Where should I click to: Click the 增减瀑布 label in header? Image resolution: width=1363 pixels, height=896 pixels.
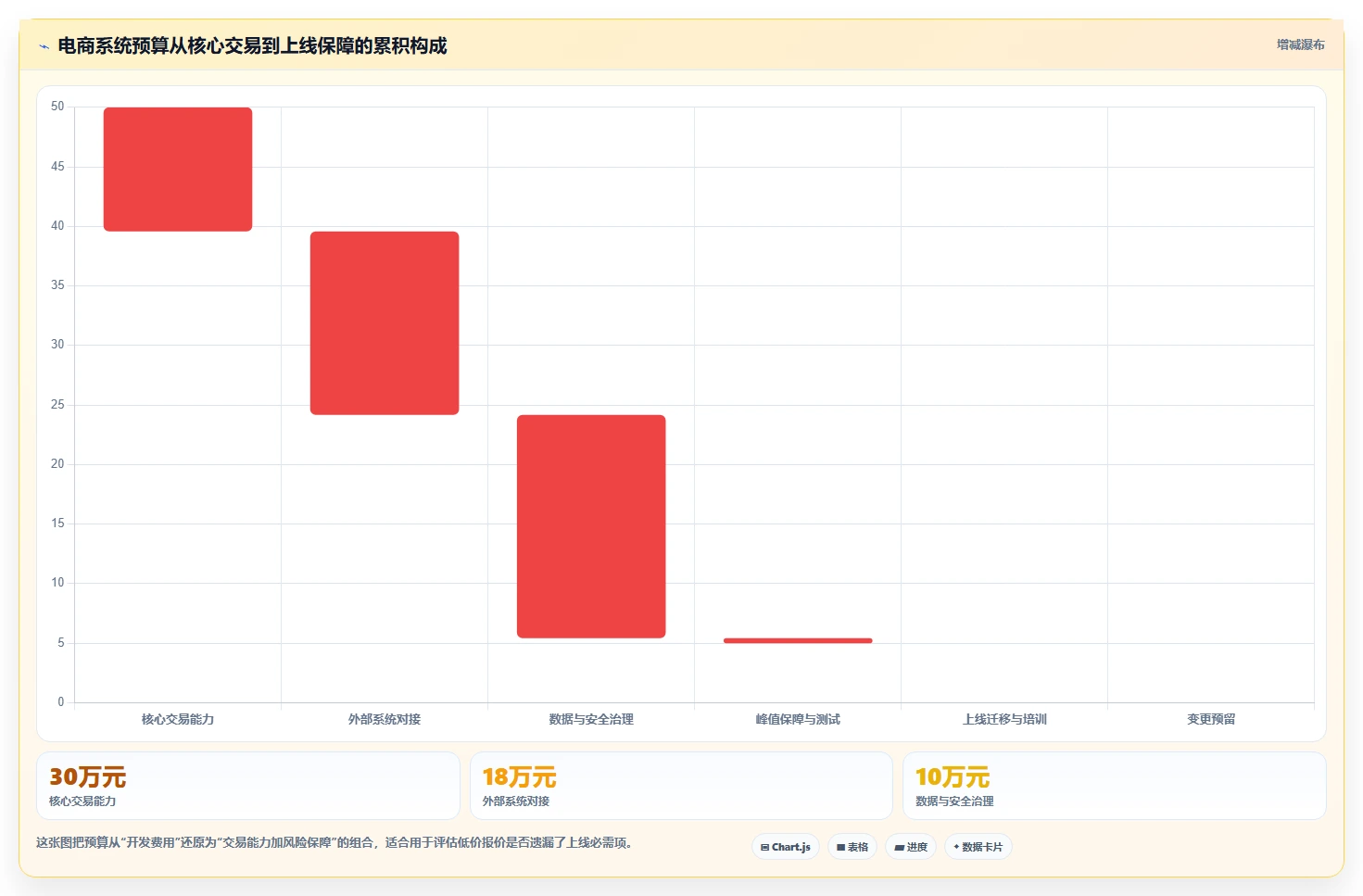(x=1300, y=44)
